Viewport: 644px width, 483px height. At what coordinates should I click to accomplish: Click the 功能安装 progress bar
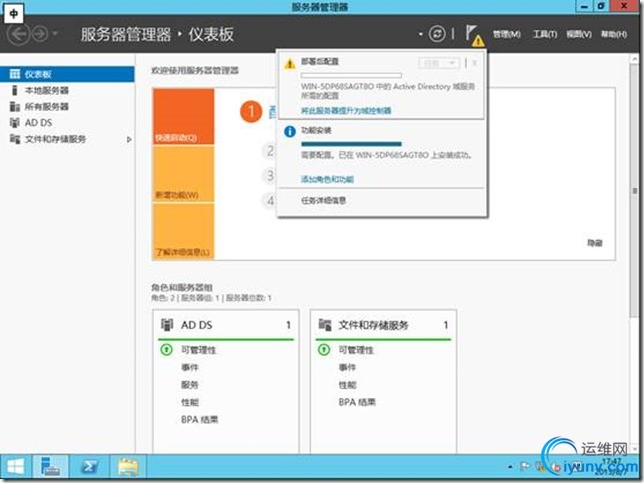[351, 144]
